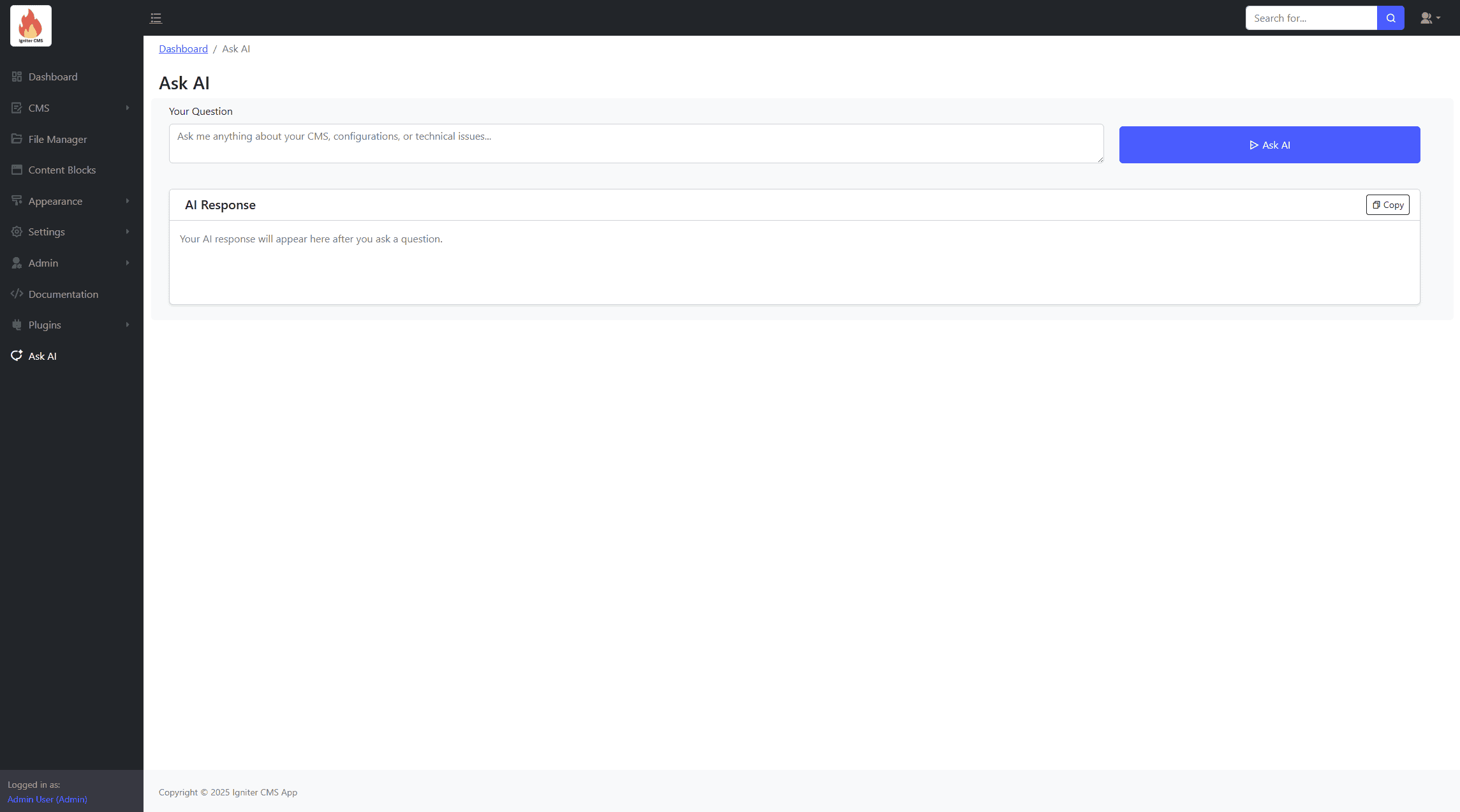Copy the AI response
The width and height of the screenshot is (1460, 812).
[x=1387, y=205]
